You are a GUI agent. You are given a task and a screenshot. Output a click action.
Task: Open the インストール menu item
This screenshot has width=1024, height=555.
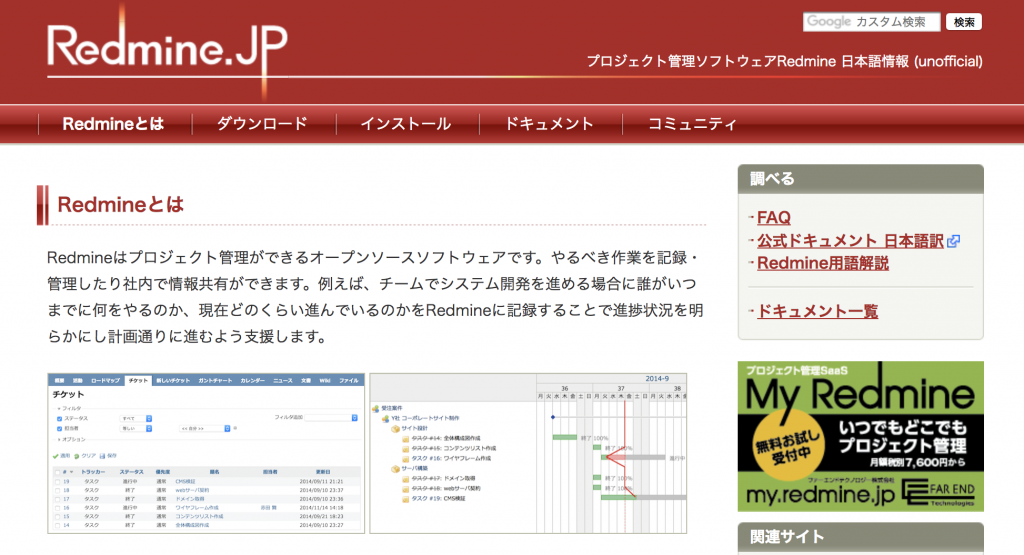[x=406, y=123]
